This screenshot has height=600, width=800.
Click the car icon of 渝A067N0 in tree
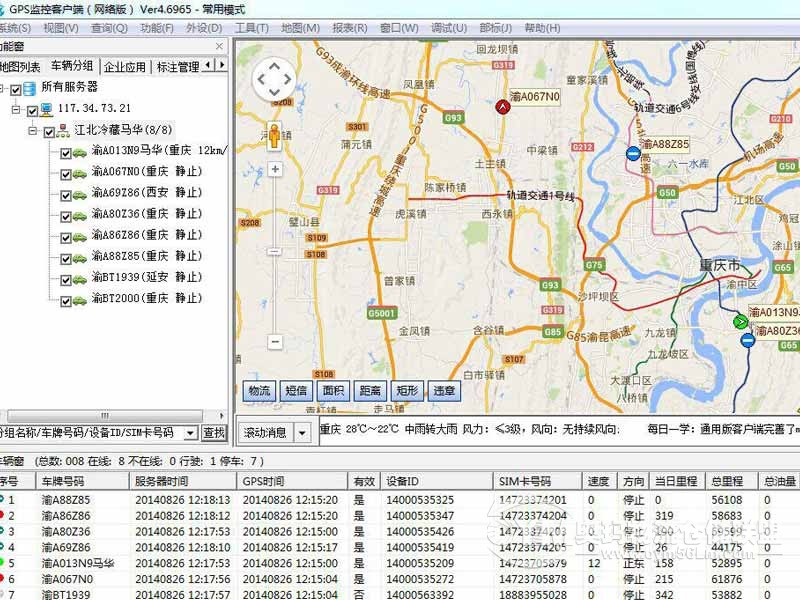point(80,173)
